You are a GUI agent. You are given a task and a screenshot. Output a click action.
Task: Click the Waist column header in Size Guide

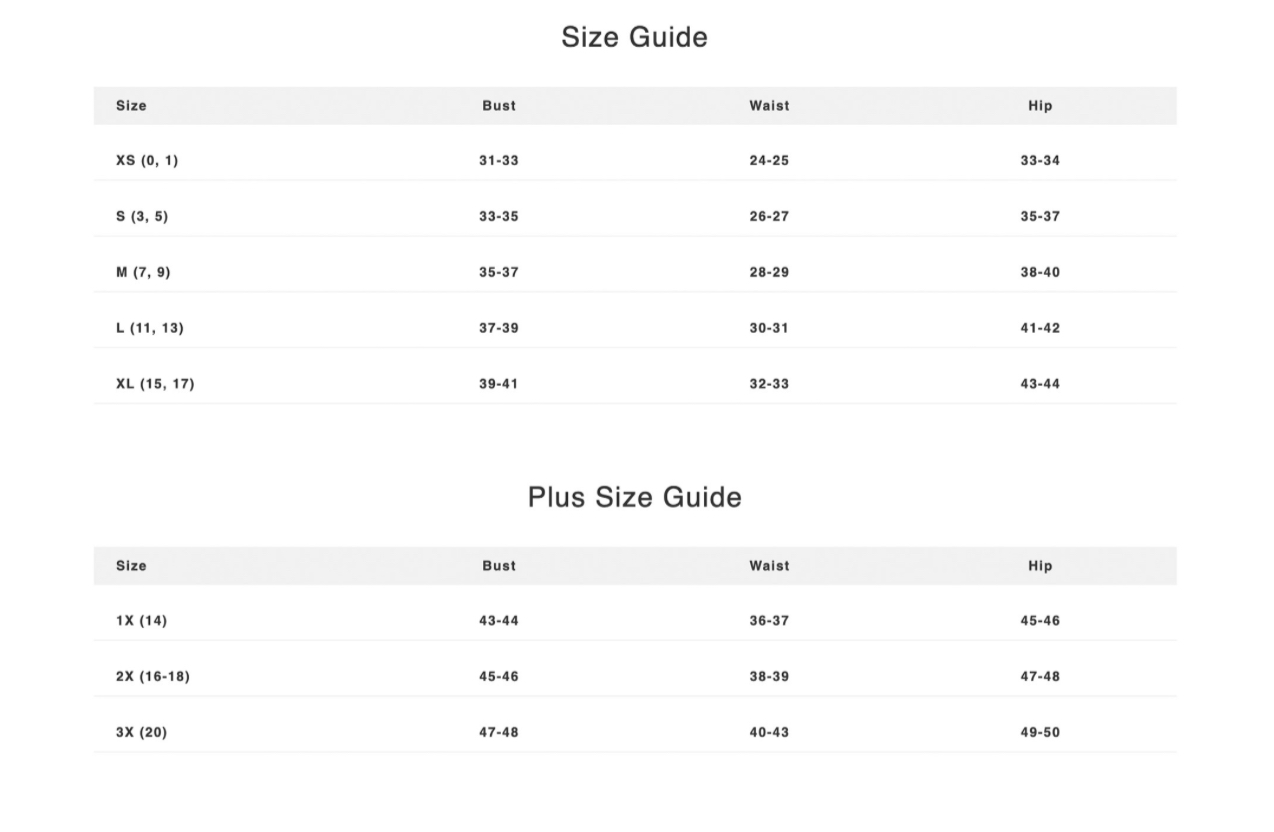769,105
